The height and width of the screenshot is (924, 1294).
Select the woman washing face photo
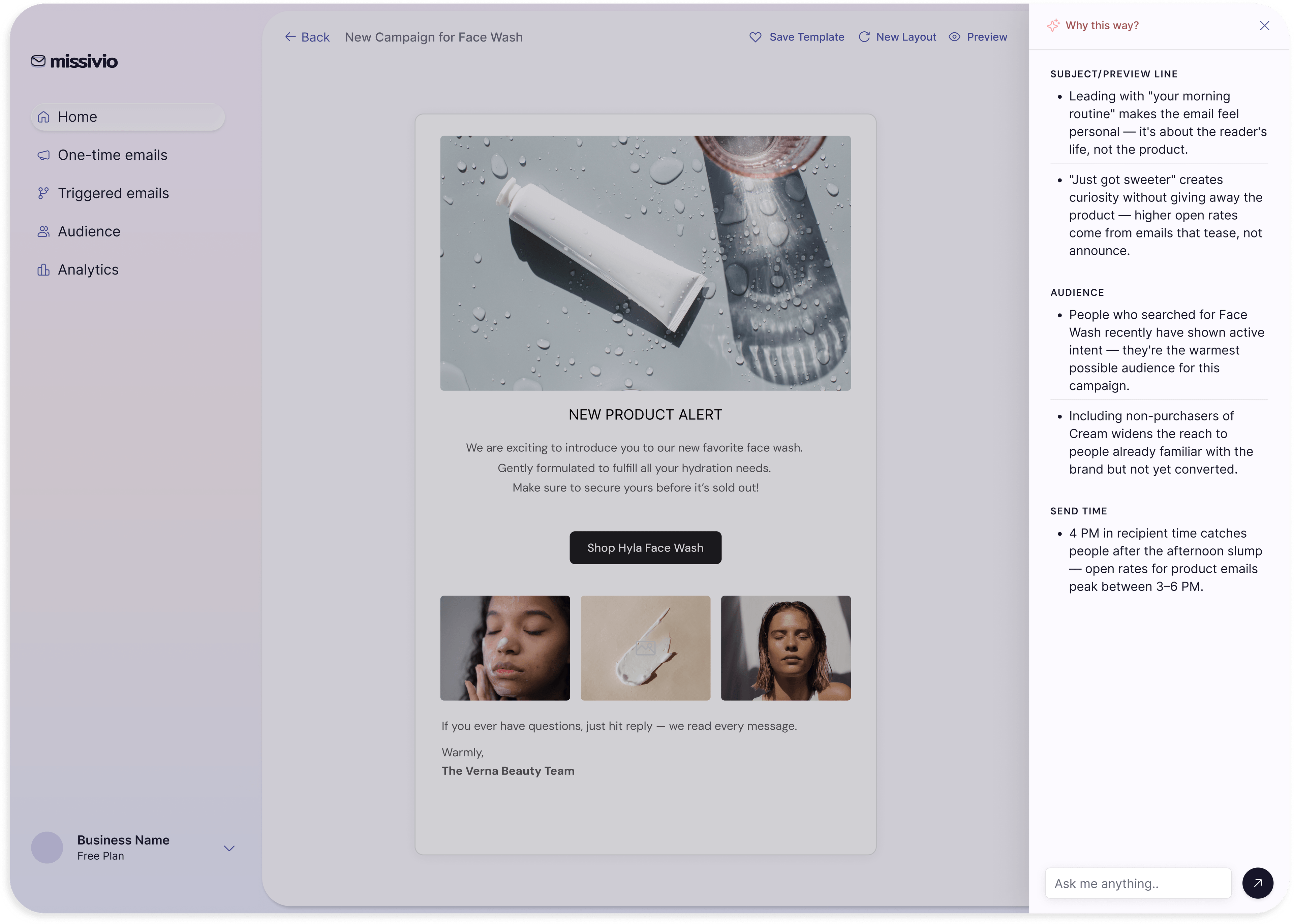point(505,647)
